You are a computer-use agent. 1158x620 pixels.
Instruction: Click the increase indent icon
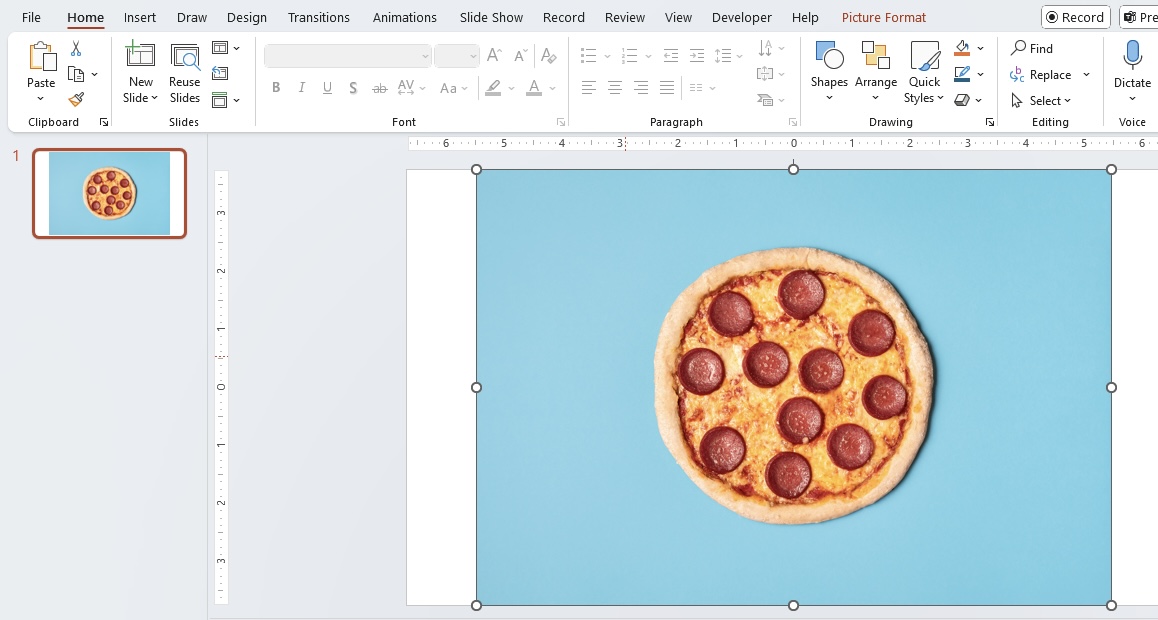tap(697, 55)
